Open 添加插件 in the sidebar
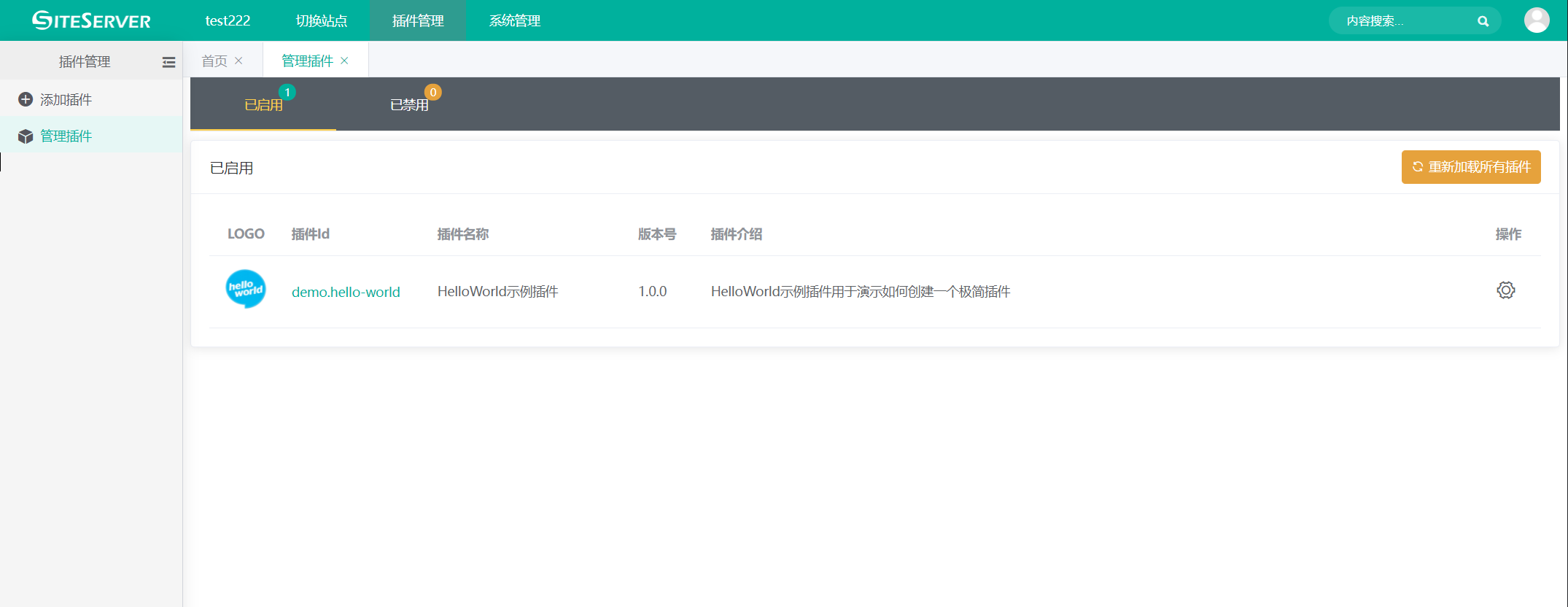 coord(66,100)
